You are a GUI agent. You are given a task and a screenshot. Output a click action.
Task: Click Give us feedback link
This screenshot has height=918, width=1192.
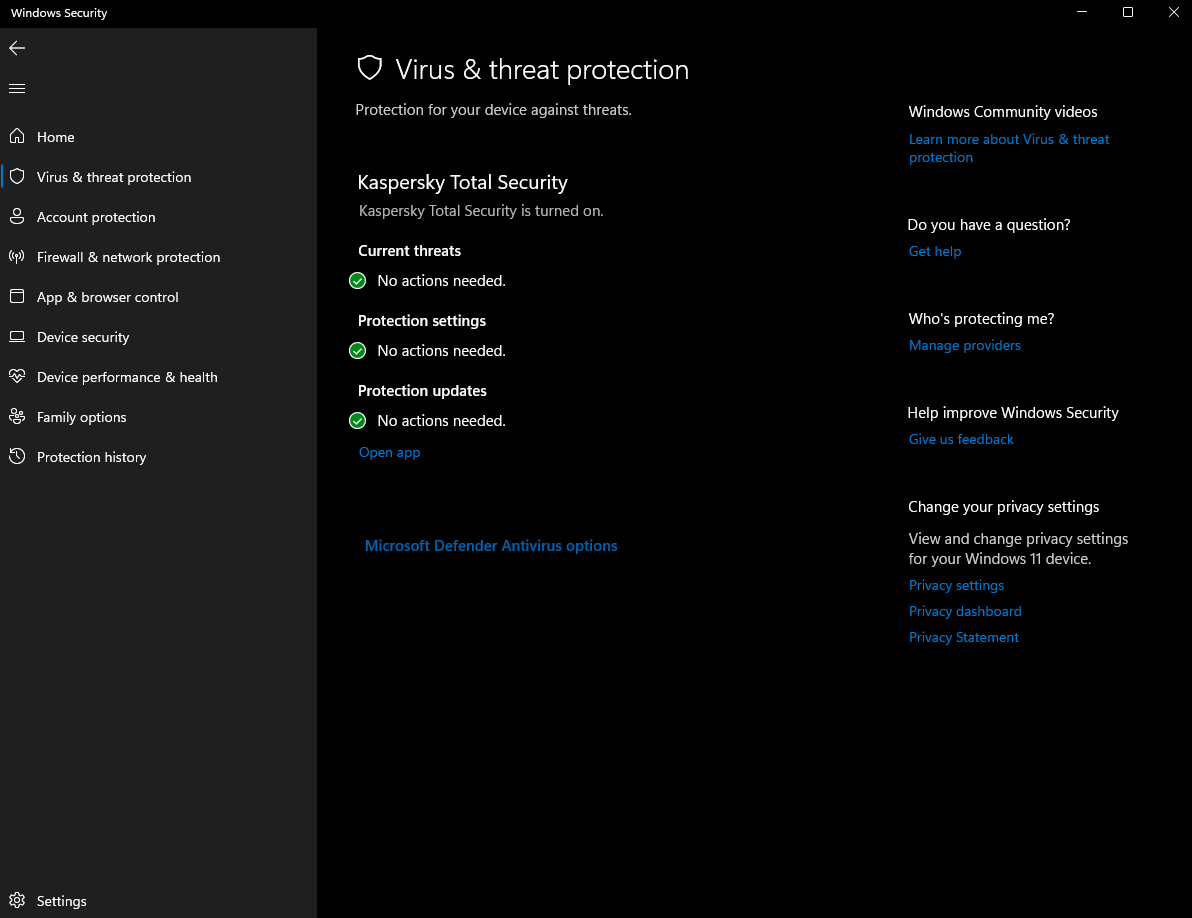pos(961,439)
